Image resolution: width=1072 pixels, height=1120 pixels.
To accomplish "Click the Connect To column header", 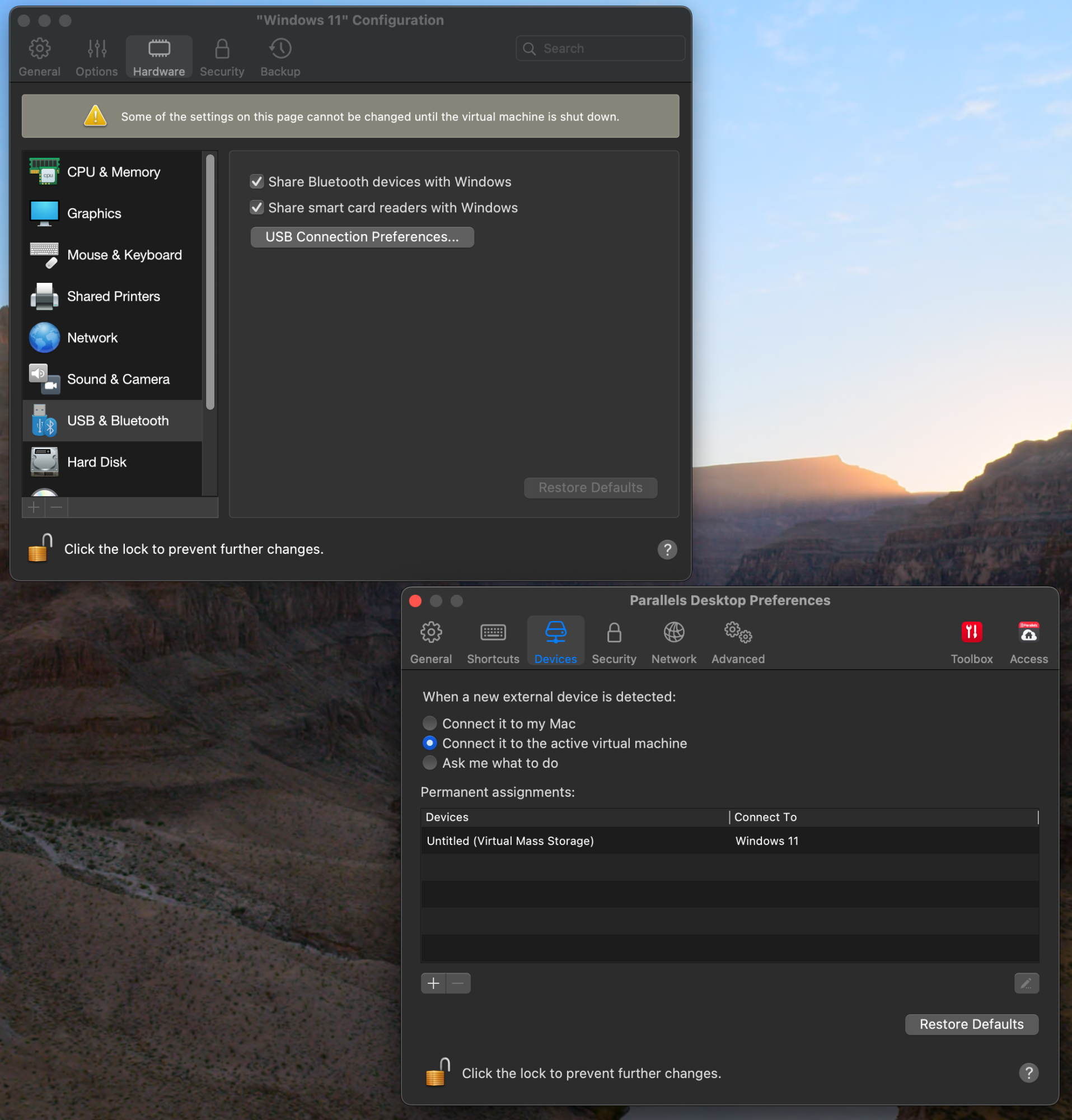I will 884,817.
